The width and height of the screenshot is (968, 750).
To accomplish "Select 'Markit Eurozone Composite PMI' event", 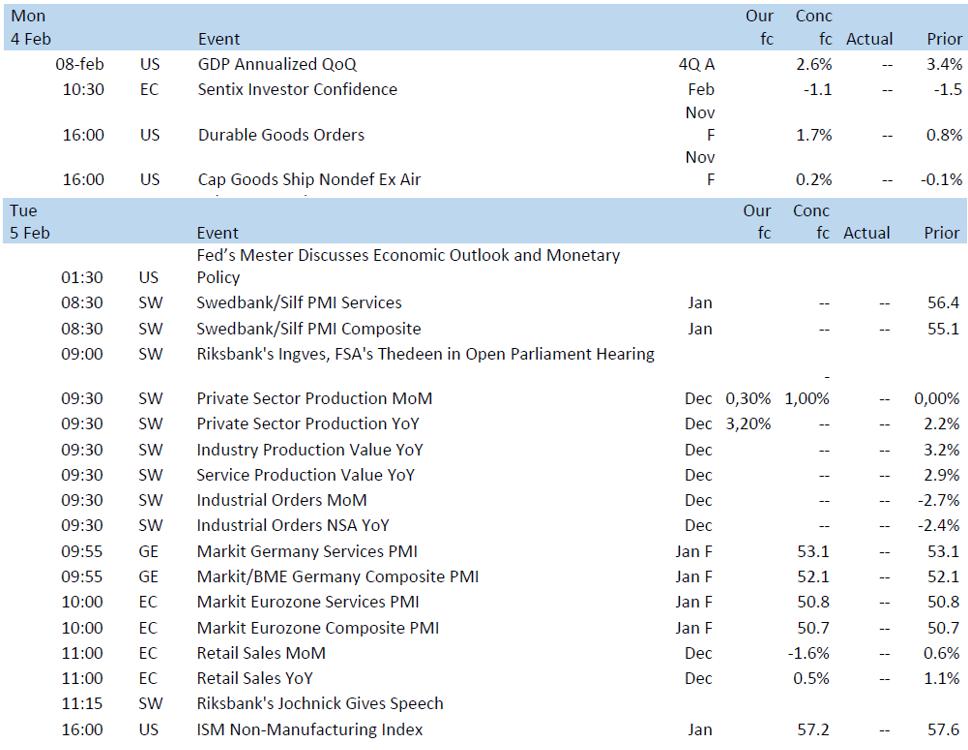I will 317,628.
